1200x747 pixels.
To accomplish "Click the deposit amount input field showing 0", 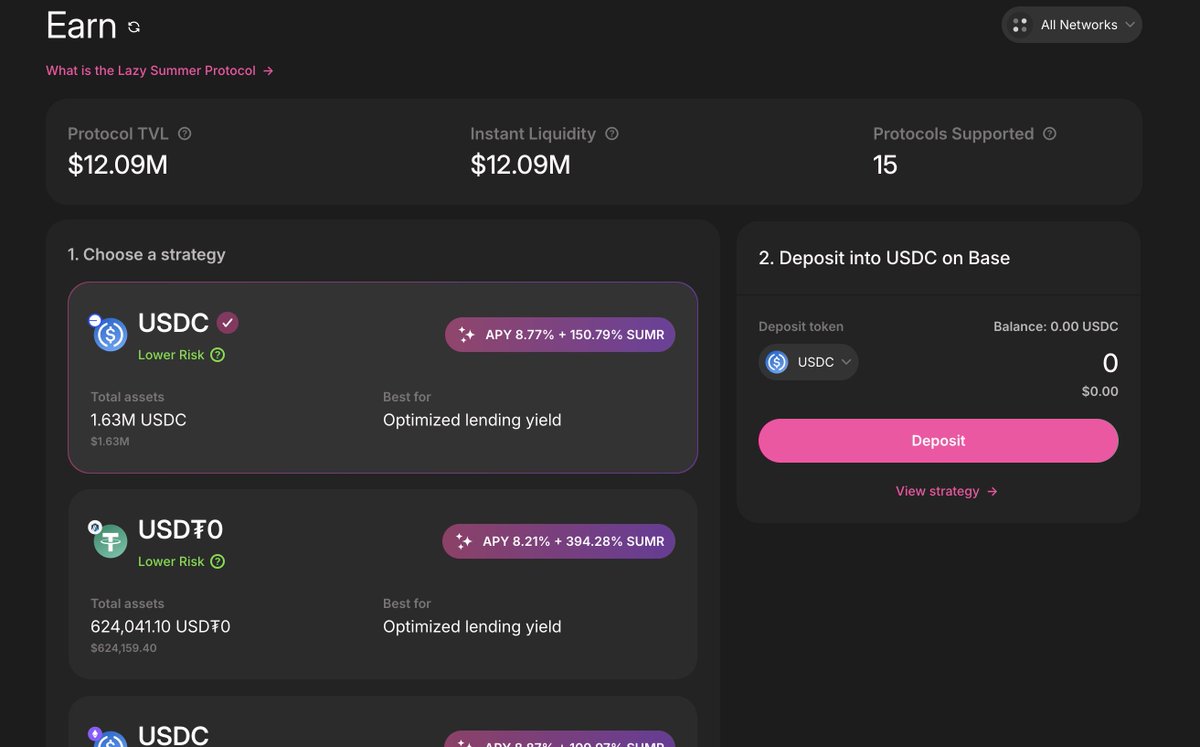I will (x=1109, y=363).
